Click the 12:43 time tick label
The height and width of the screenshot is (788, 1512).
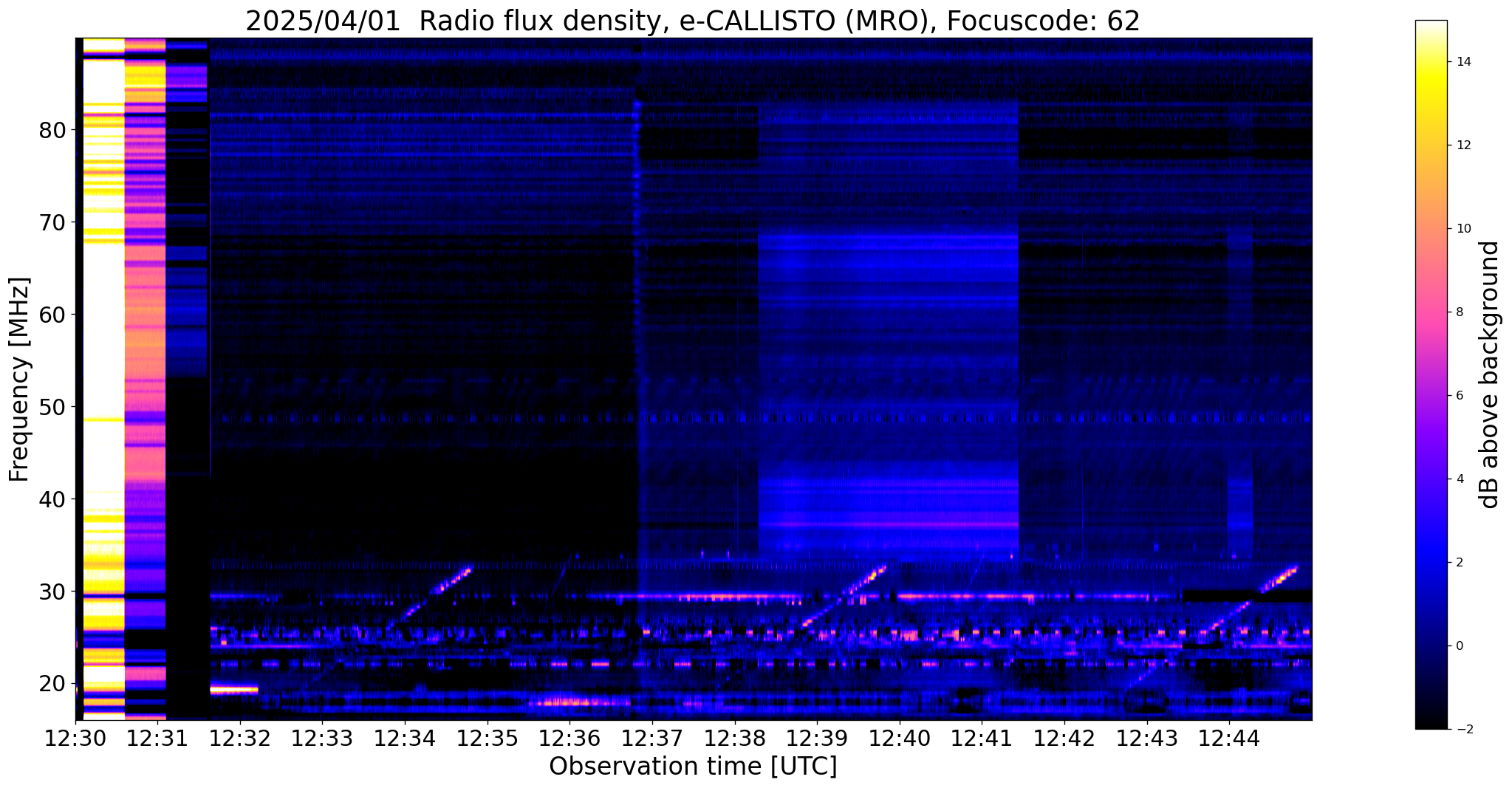pos(1146,737)
